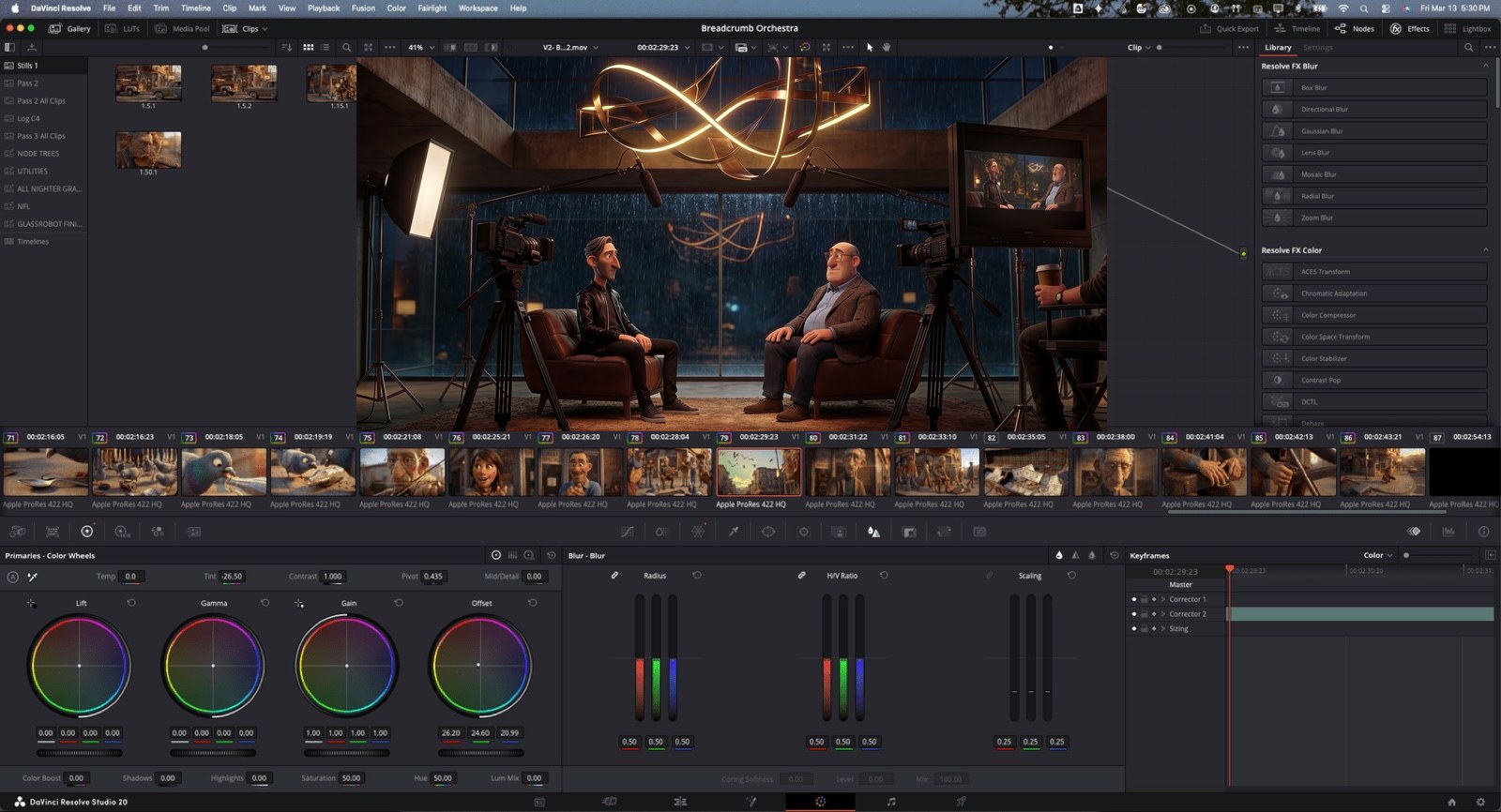Search the effects library
The height and width of the screenshot is (812, 1501).
coord(1469,47)
